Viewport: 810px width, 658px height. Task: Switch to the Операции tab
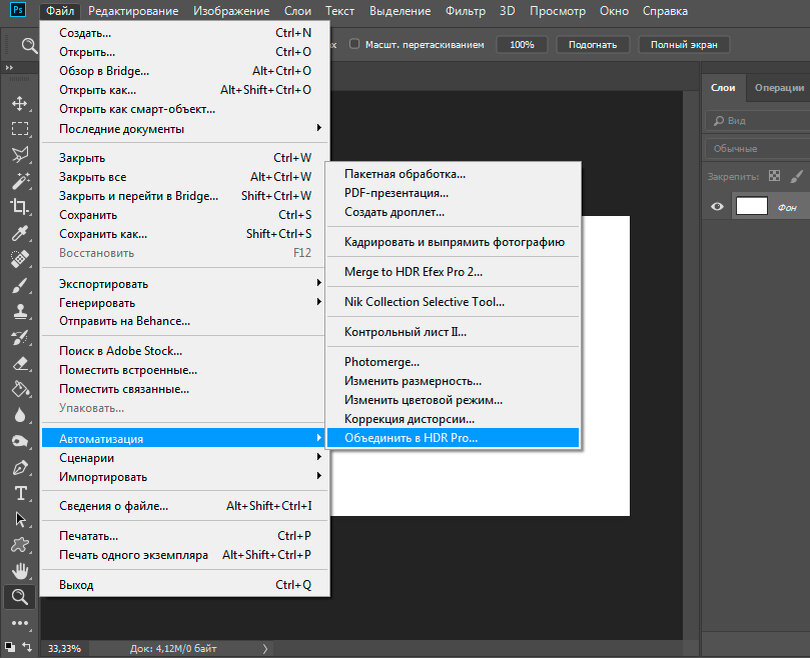pos(779,88)
